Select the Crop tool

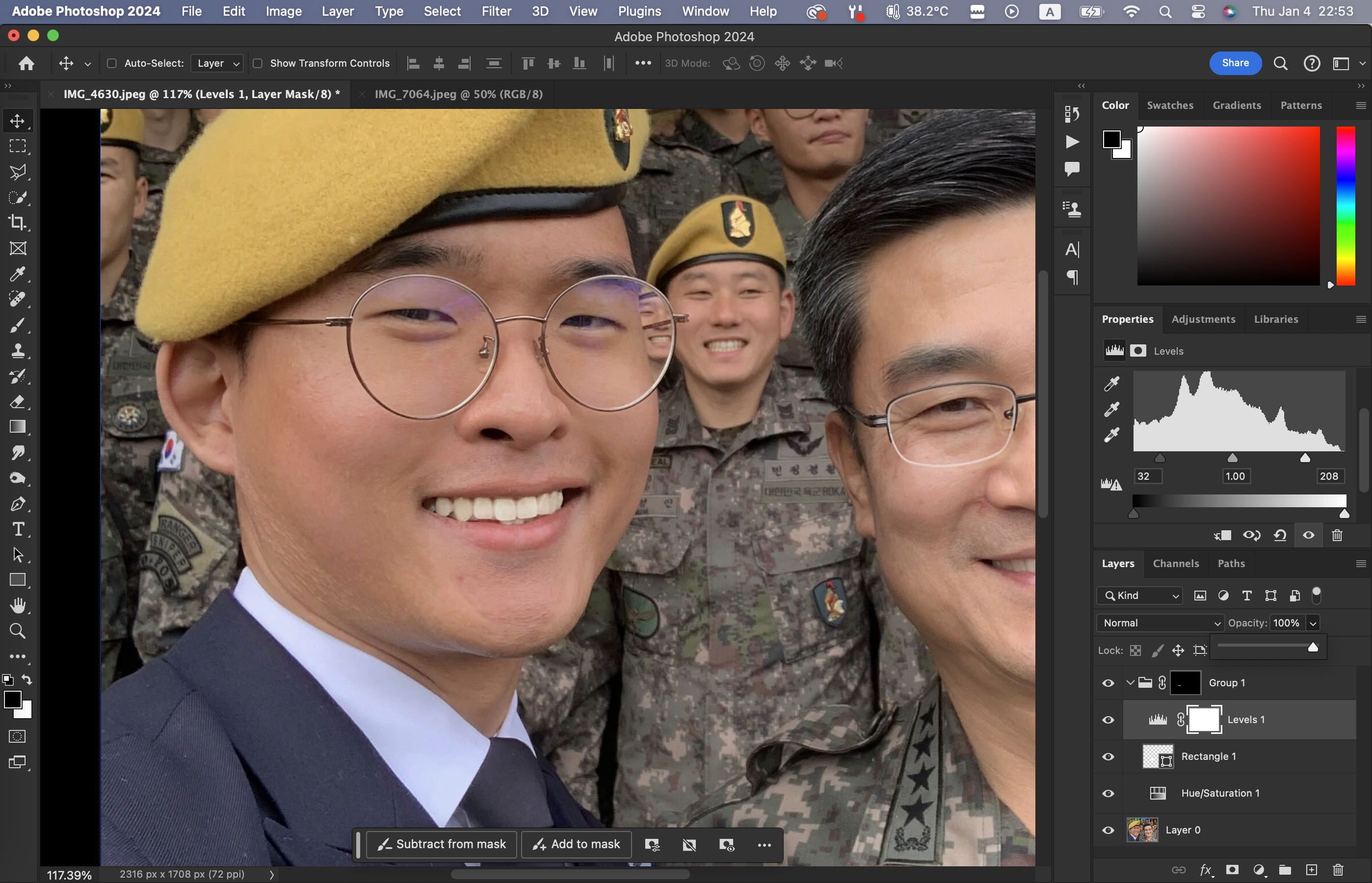pos(17,223)
